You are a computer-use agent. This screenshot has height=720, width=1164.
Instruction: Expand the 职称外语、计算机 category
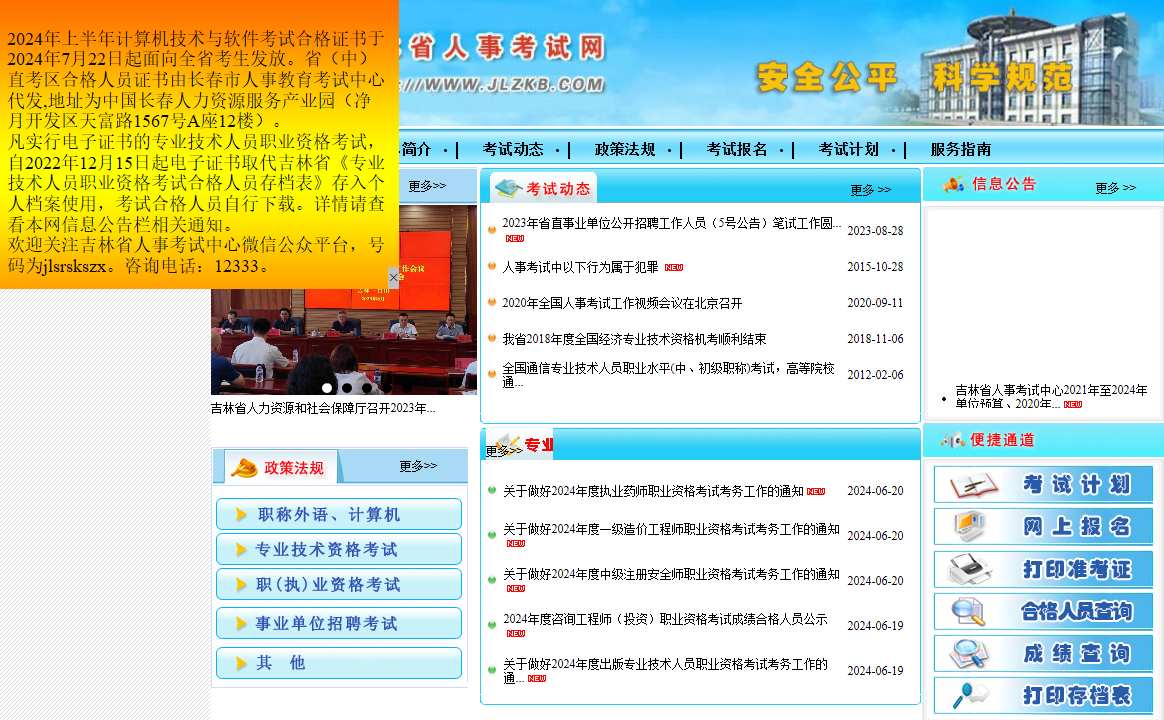tap(338, 513)
